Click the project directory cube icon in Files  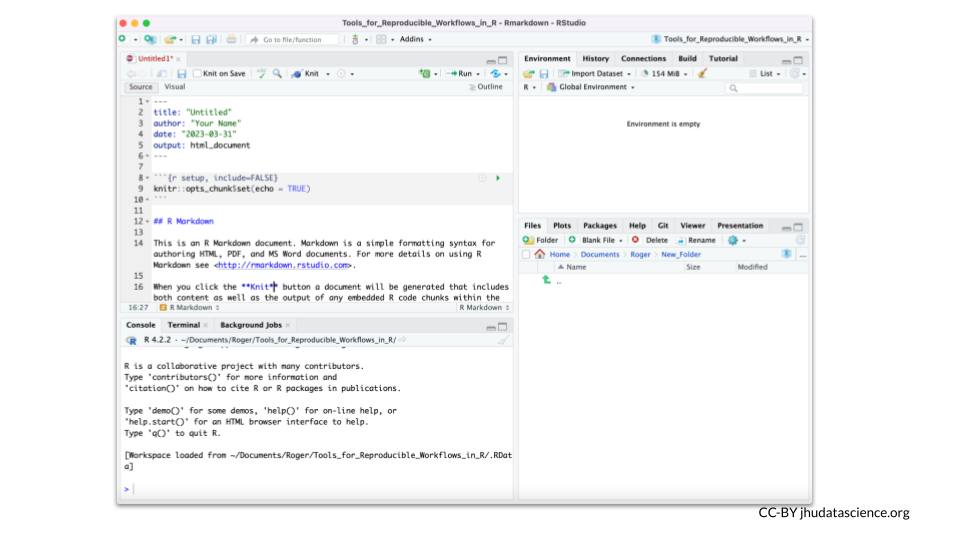(x=787, y=254)
